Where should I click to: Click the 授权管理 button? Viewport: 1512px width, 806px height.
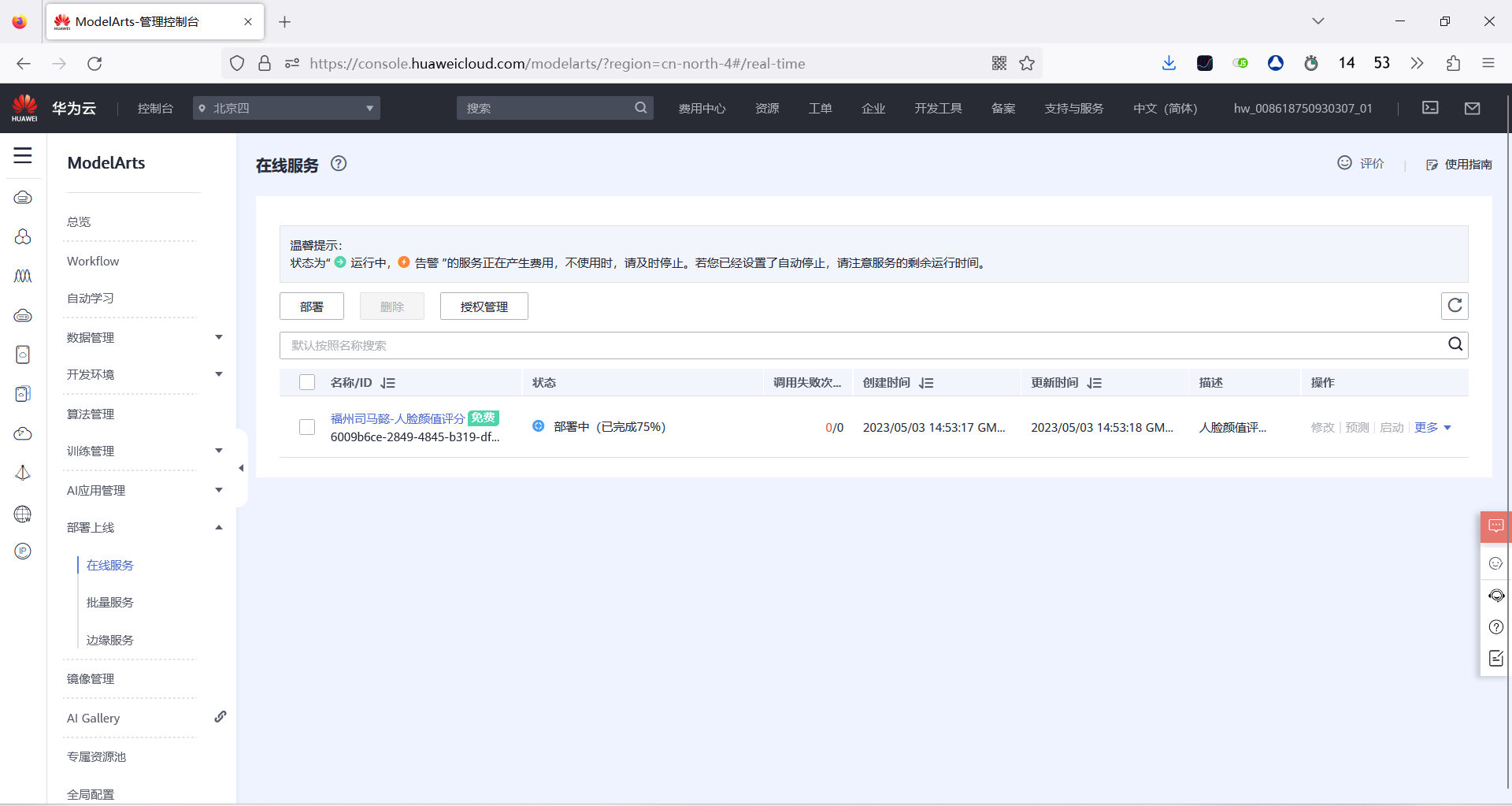pyautogui.click(x=484, y=306)
